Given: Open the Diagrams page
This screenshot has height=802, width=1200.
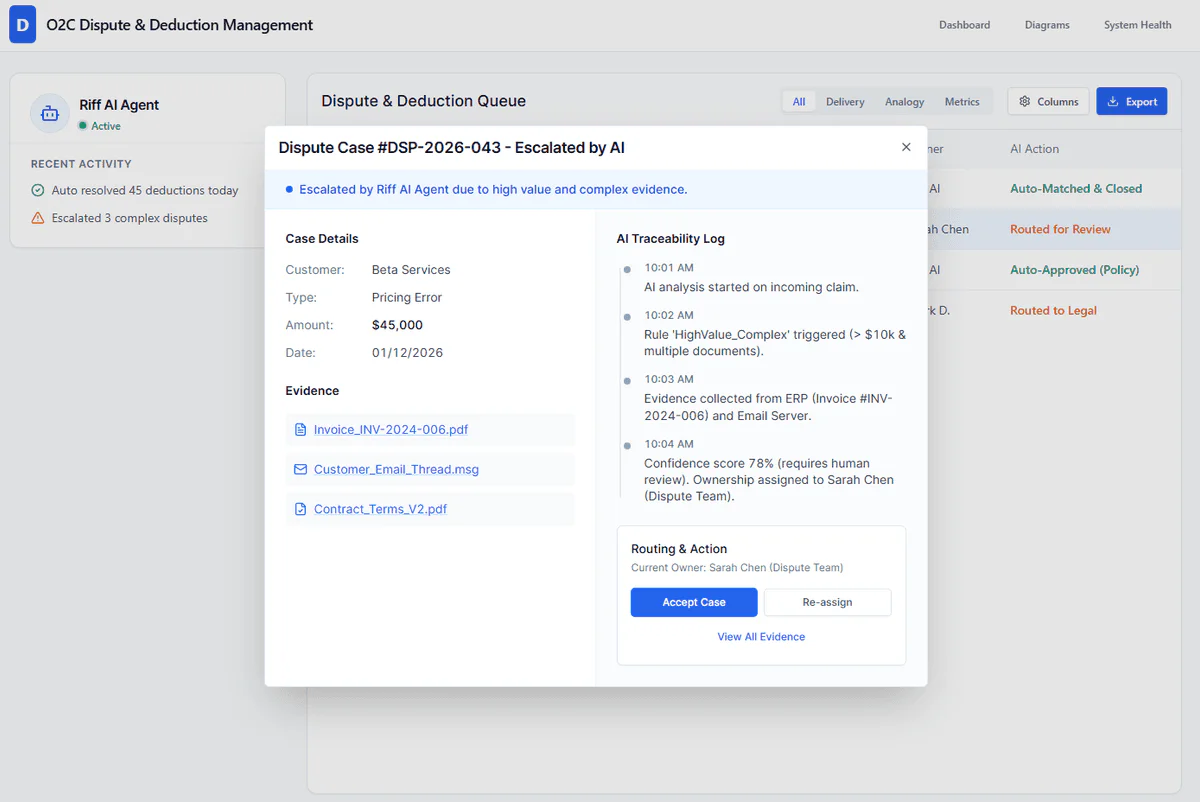Looking at the screenshot, I should (x=1047, y=24).
